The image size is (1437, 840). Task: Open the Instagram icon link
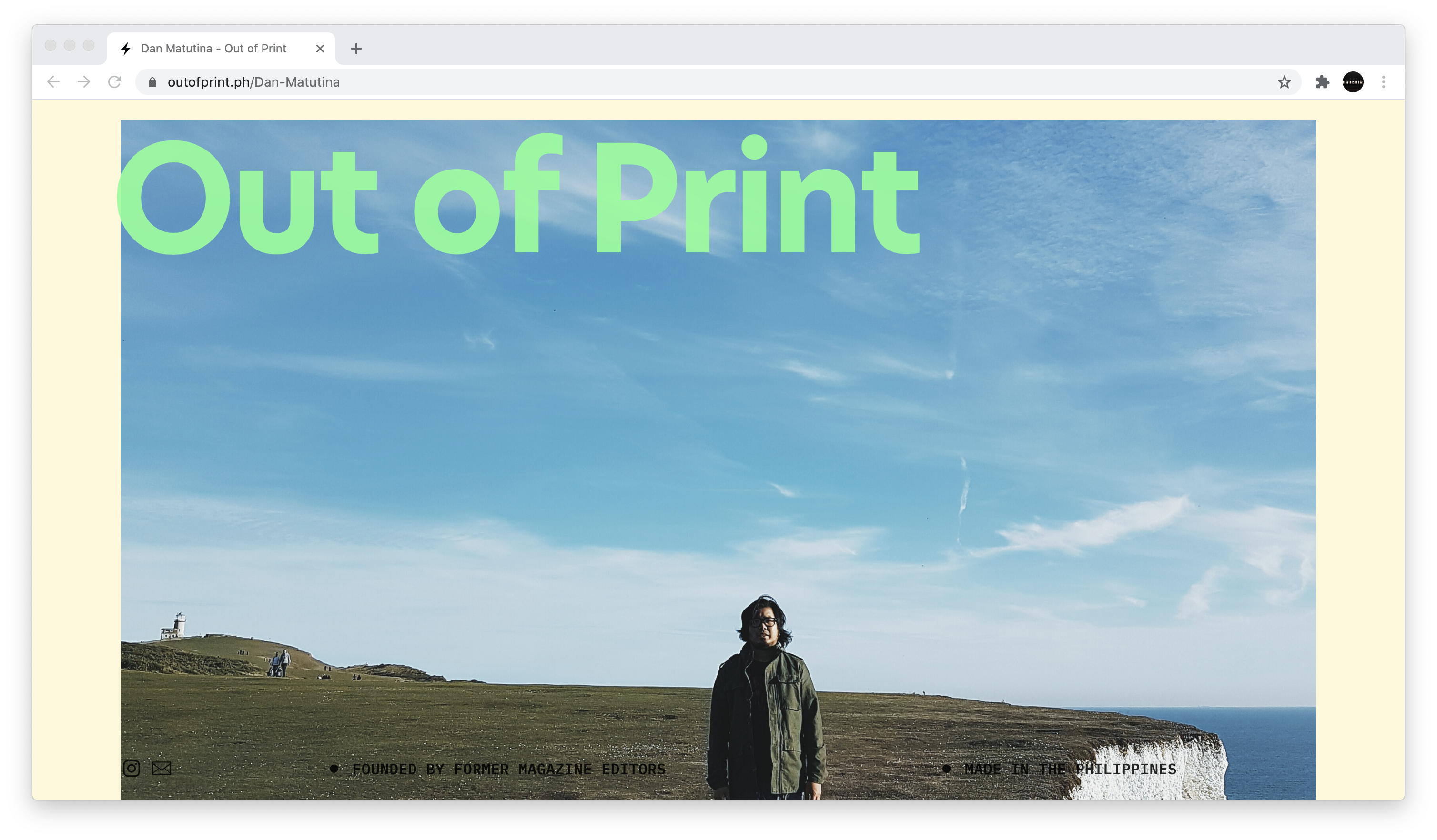coord(131,768)
